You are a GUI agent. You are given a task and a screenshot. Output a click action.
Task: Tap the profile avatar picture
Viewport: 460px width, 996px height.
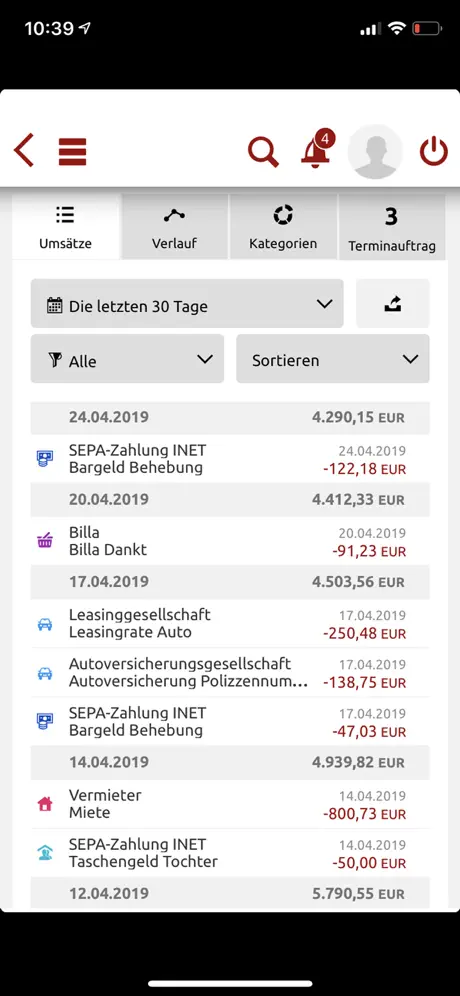coord(375,152)
